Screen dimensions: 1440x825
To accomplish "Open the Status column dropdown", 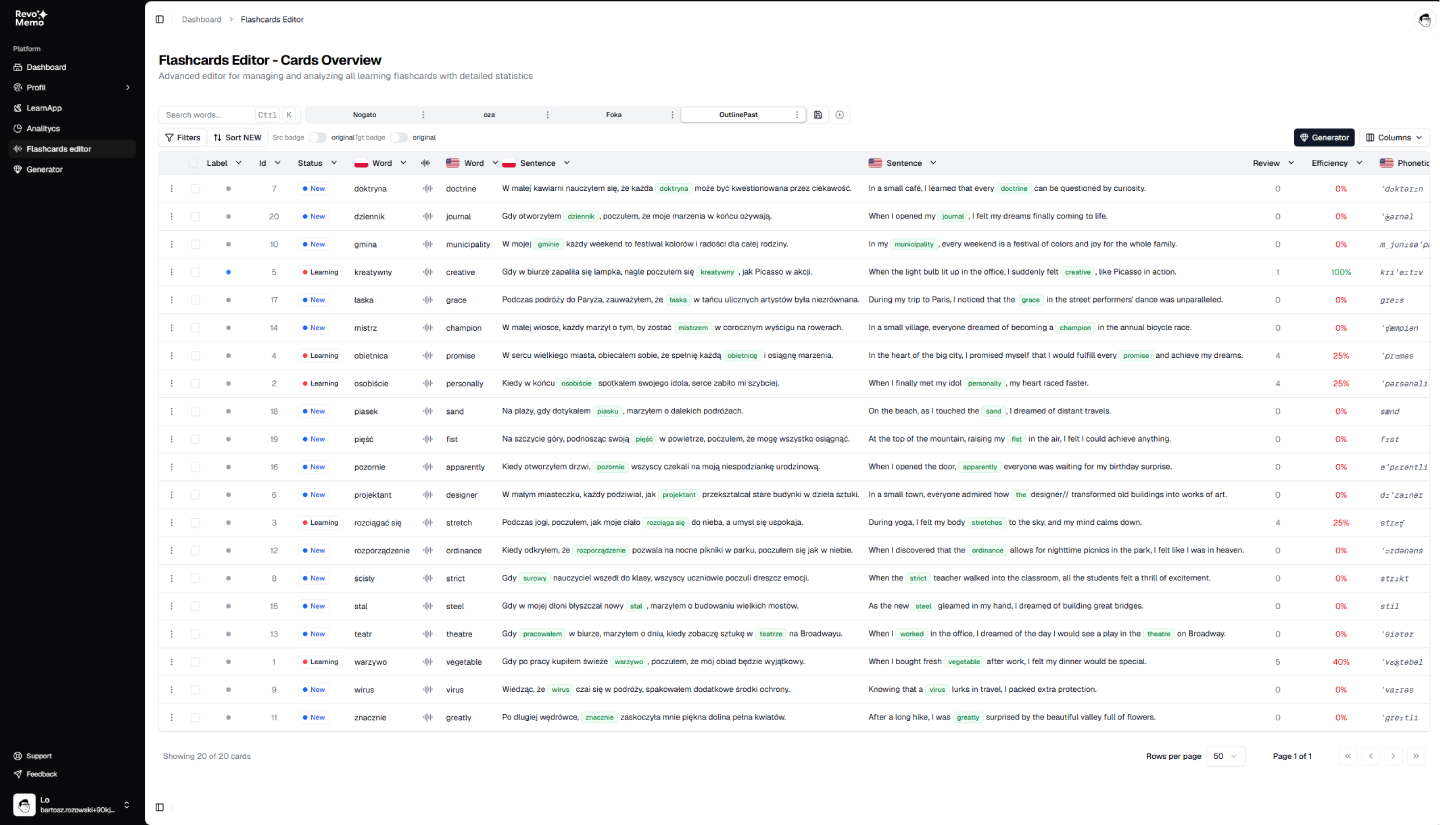I will [334, 162].
